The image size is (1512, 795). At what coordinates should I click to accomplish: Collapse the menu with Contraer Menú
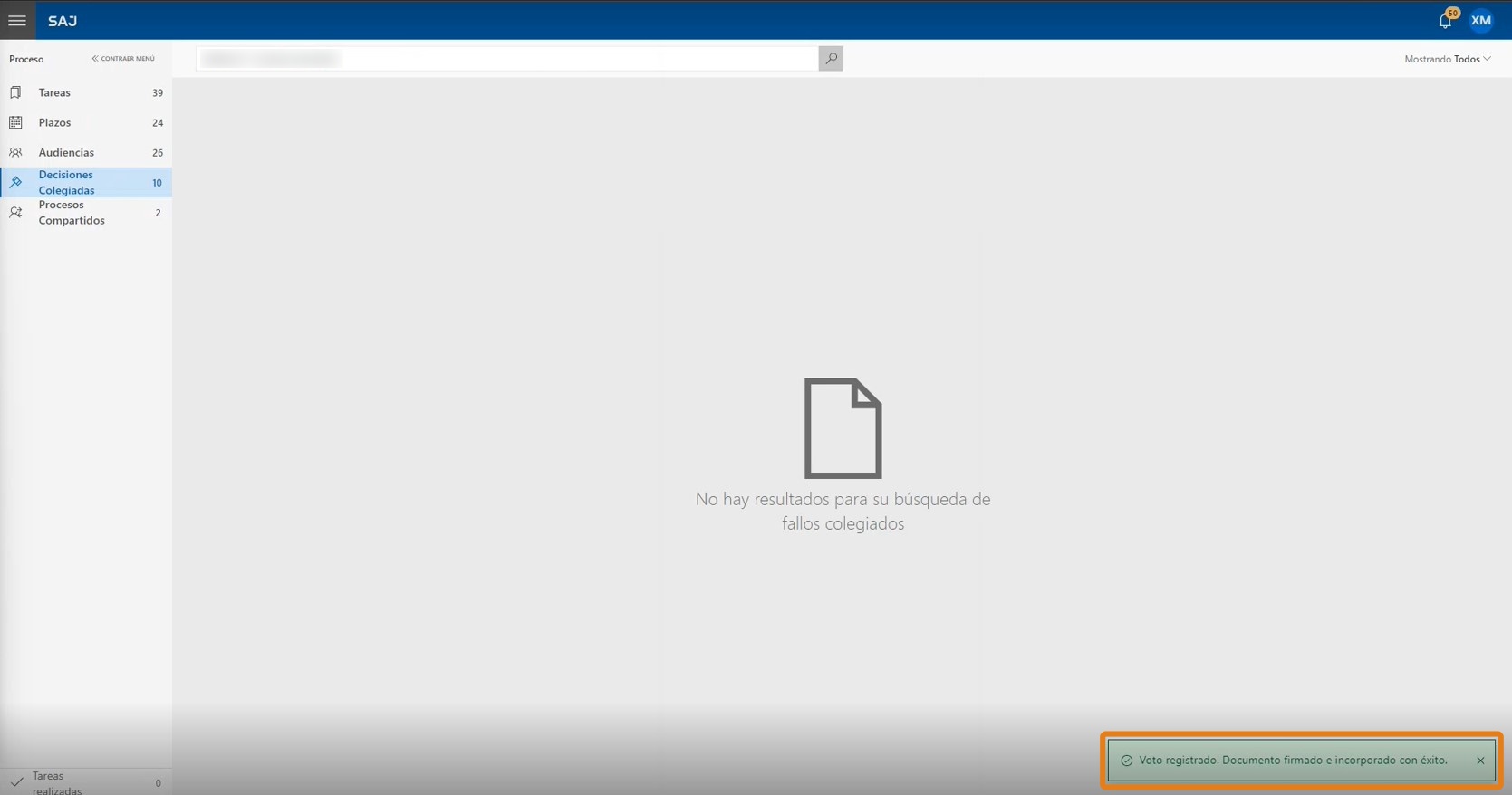(123, 59)
